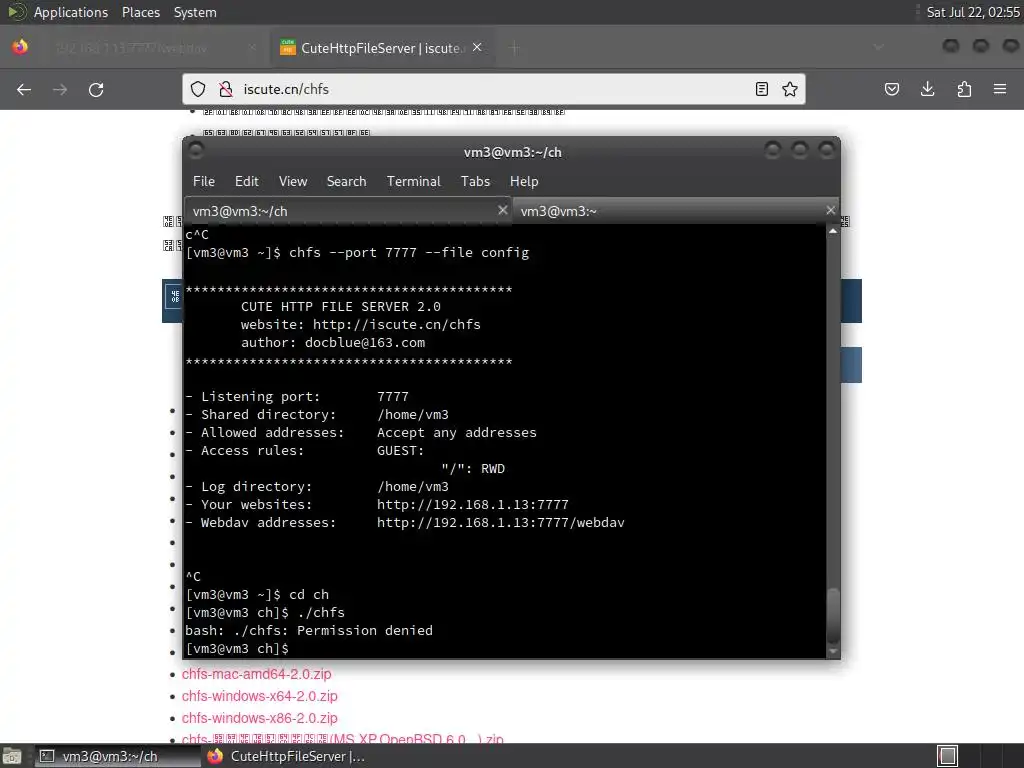Switch to the faded webdav browser tab
Viewport: 1024px width, 768px height.
[153, 48]
